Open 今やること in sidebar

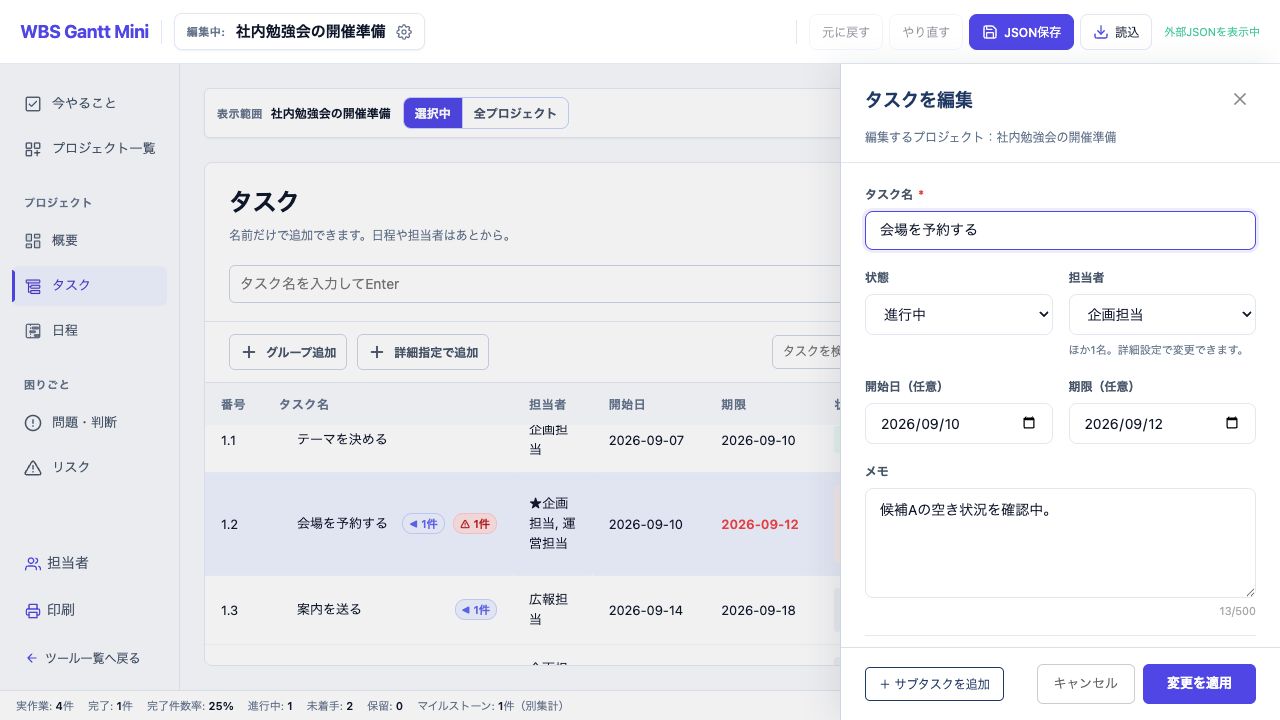click(x=89, y=103)
